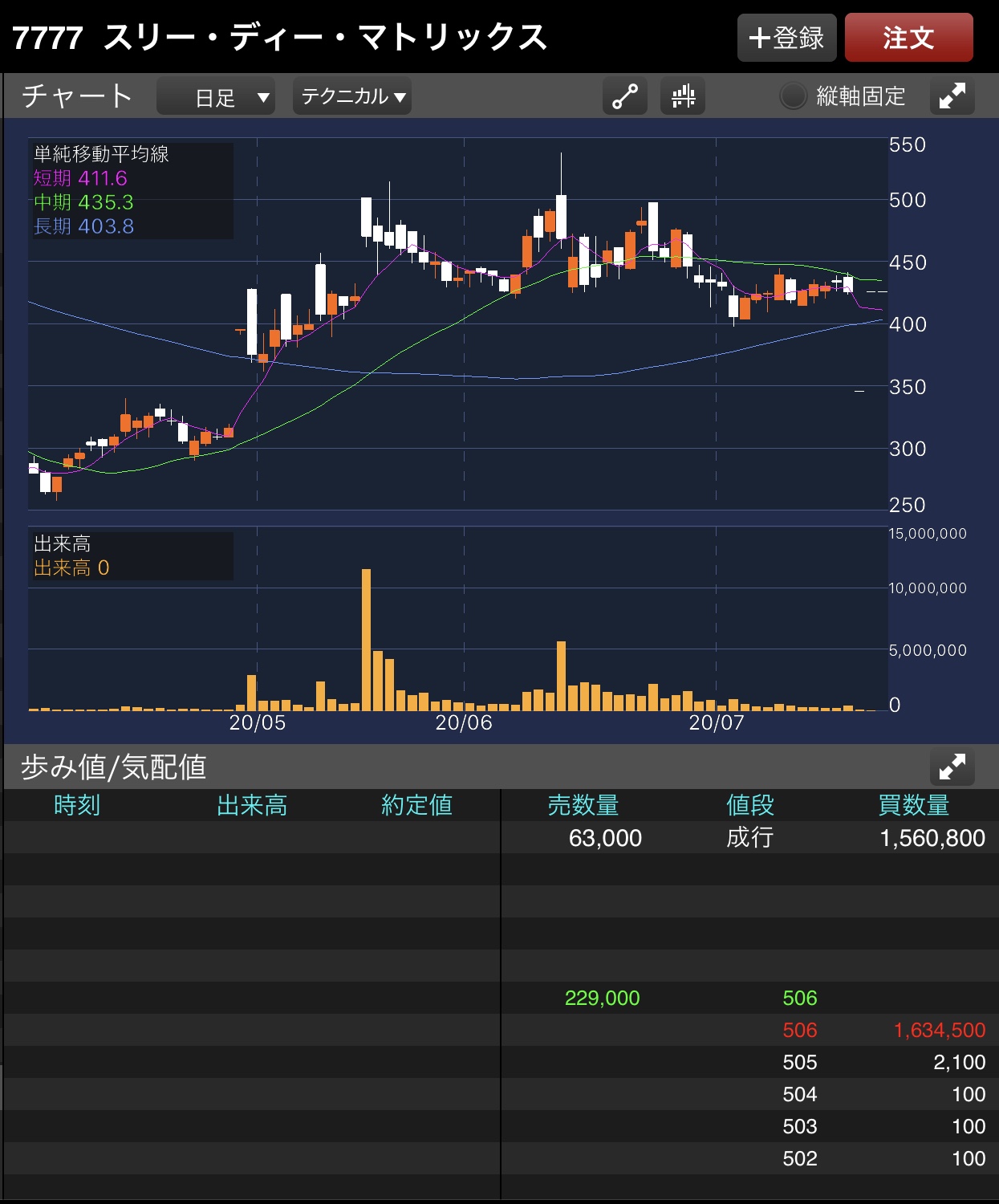Screen dimensions: 999x1204
Task: Toggle the 縦軸固定 radio button
Action: tap(793, 96)
